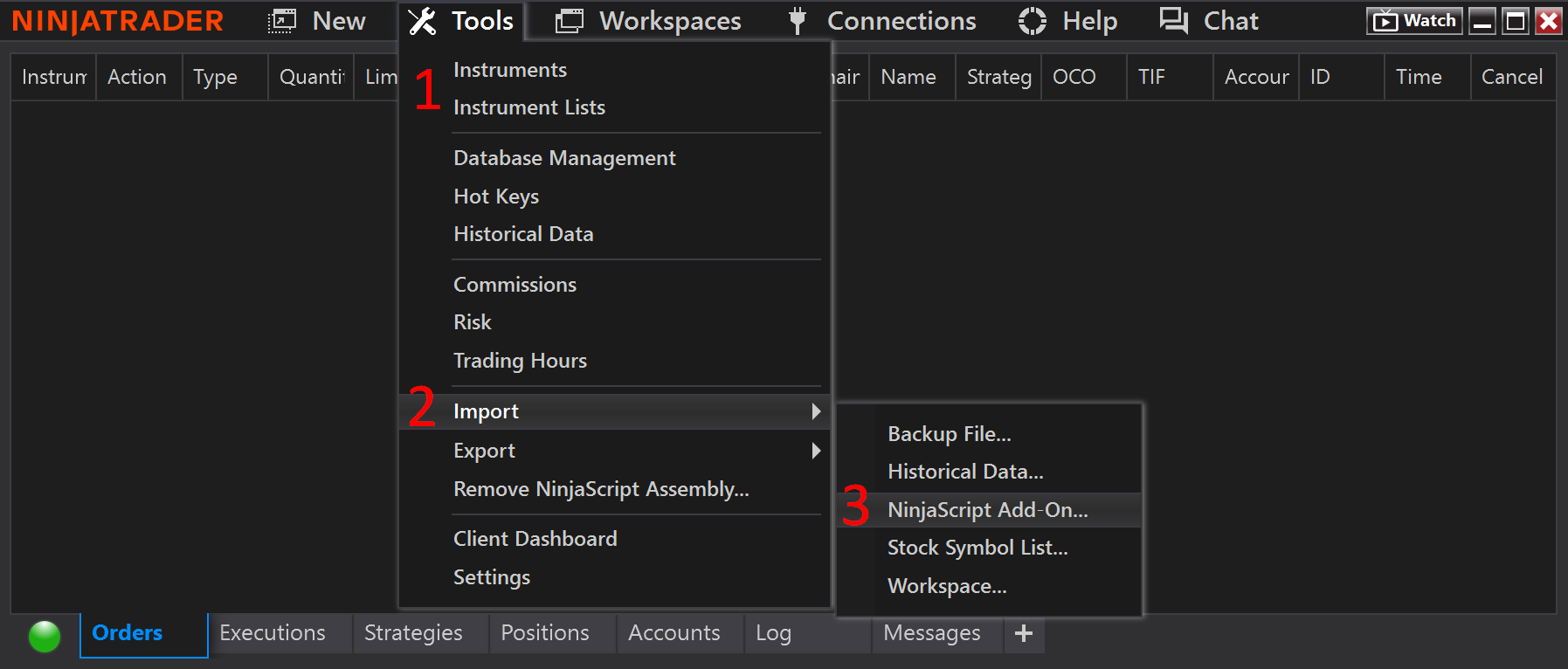Screen dimensions: 1568x669
Task: Open Database Management
Action: [x=564, y=158]
